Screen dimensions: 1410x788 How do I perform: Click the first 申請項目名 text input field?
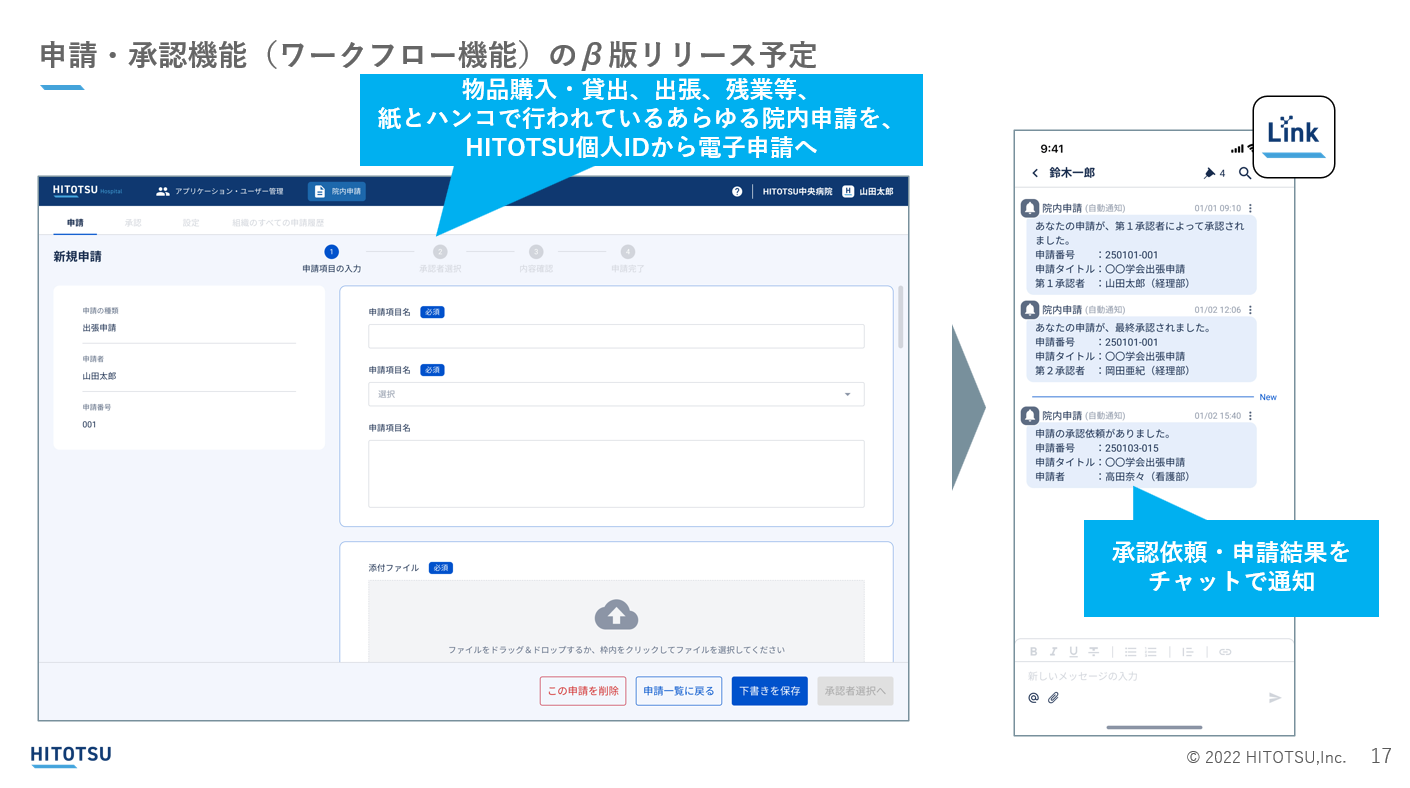click(616, 336)
